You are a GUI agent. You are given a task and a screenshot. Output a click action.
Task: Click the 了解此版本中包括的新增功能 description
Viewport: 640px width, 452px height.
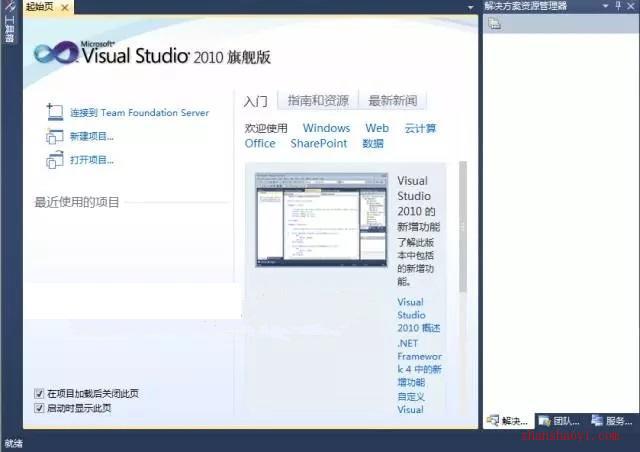416,262
